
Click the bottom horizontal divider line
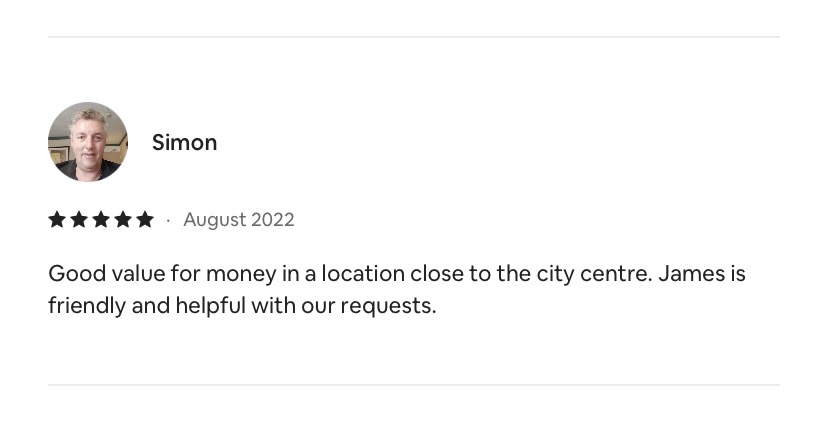click(x=413, y=385)
